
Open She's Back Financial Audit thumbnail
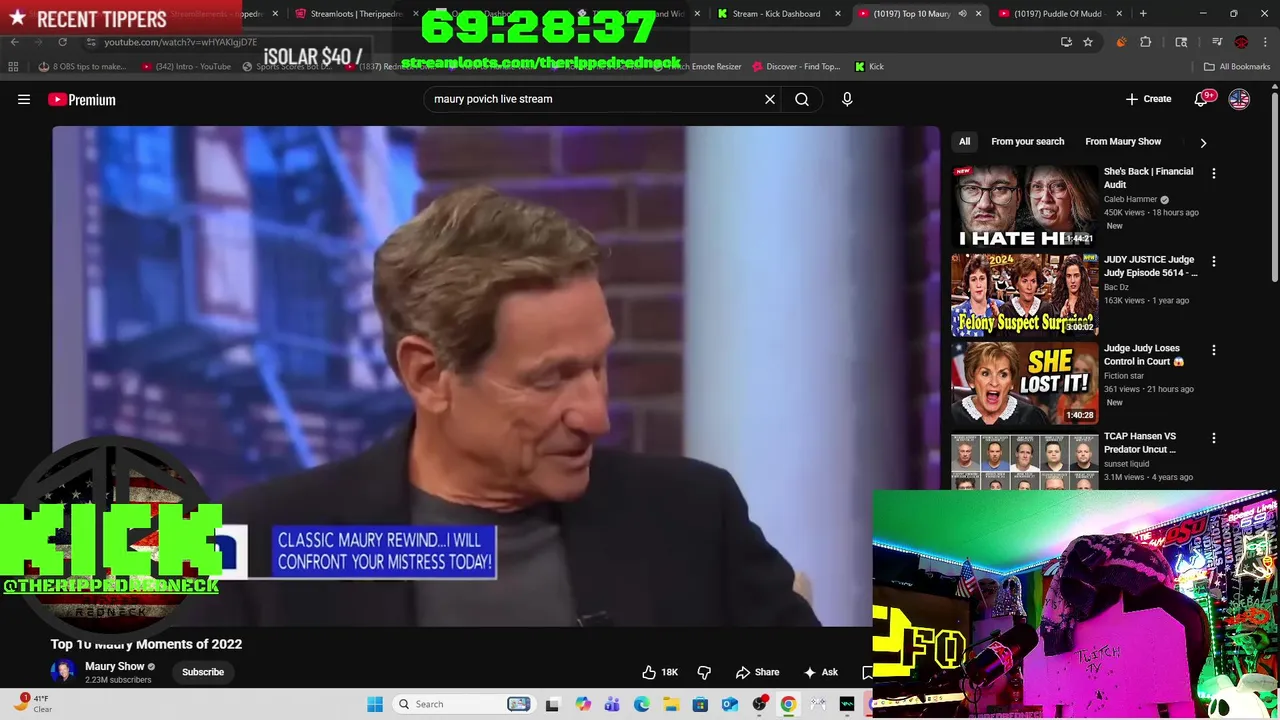coord(1024,206)
